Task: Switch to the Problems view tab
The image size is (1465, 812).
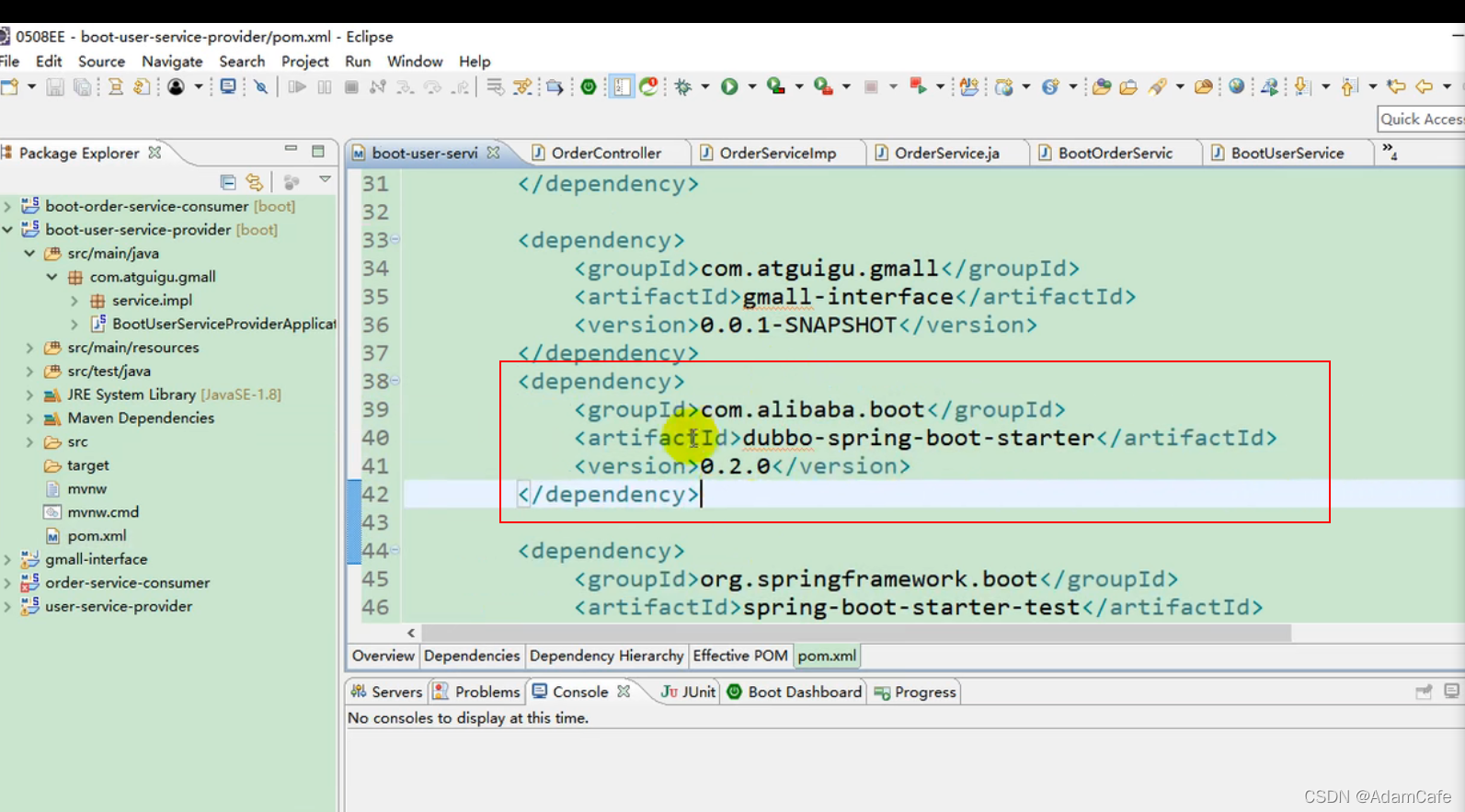Action: (477, 692)
